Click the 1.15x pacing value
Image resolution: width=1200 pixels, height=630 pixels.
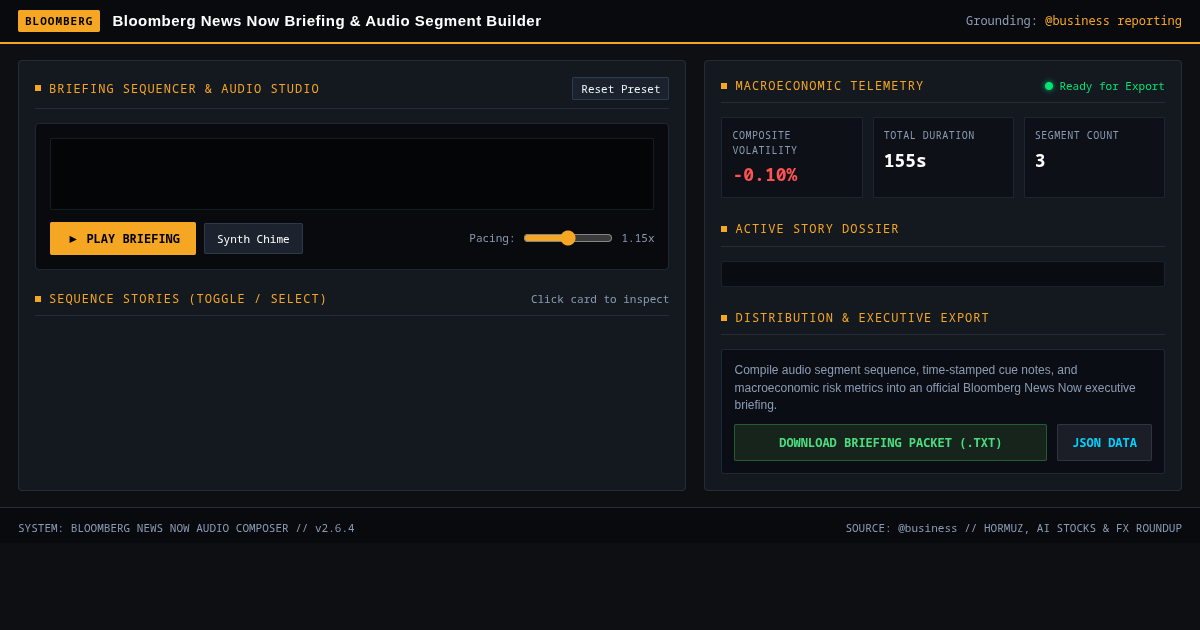[638, 239]
